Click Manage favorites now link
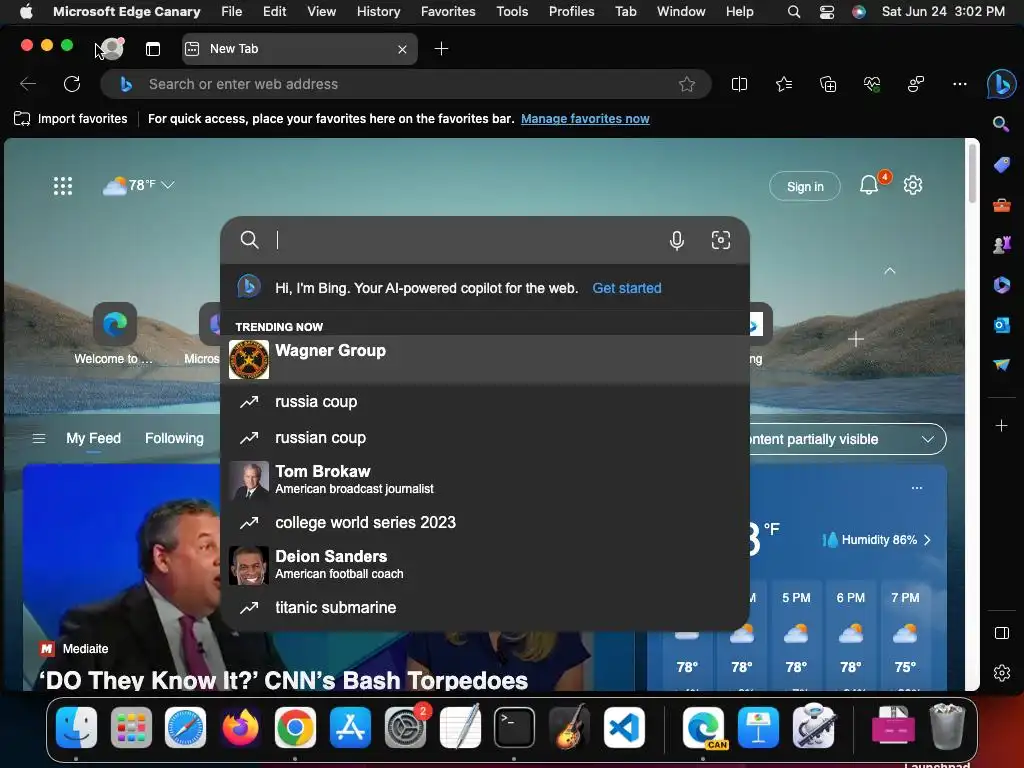Viewport: 1024px width, 768px height. pyautogui.click(x=585, y=119)
